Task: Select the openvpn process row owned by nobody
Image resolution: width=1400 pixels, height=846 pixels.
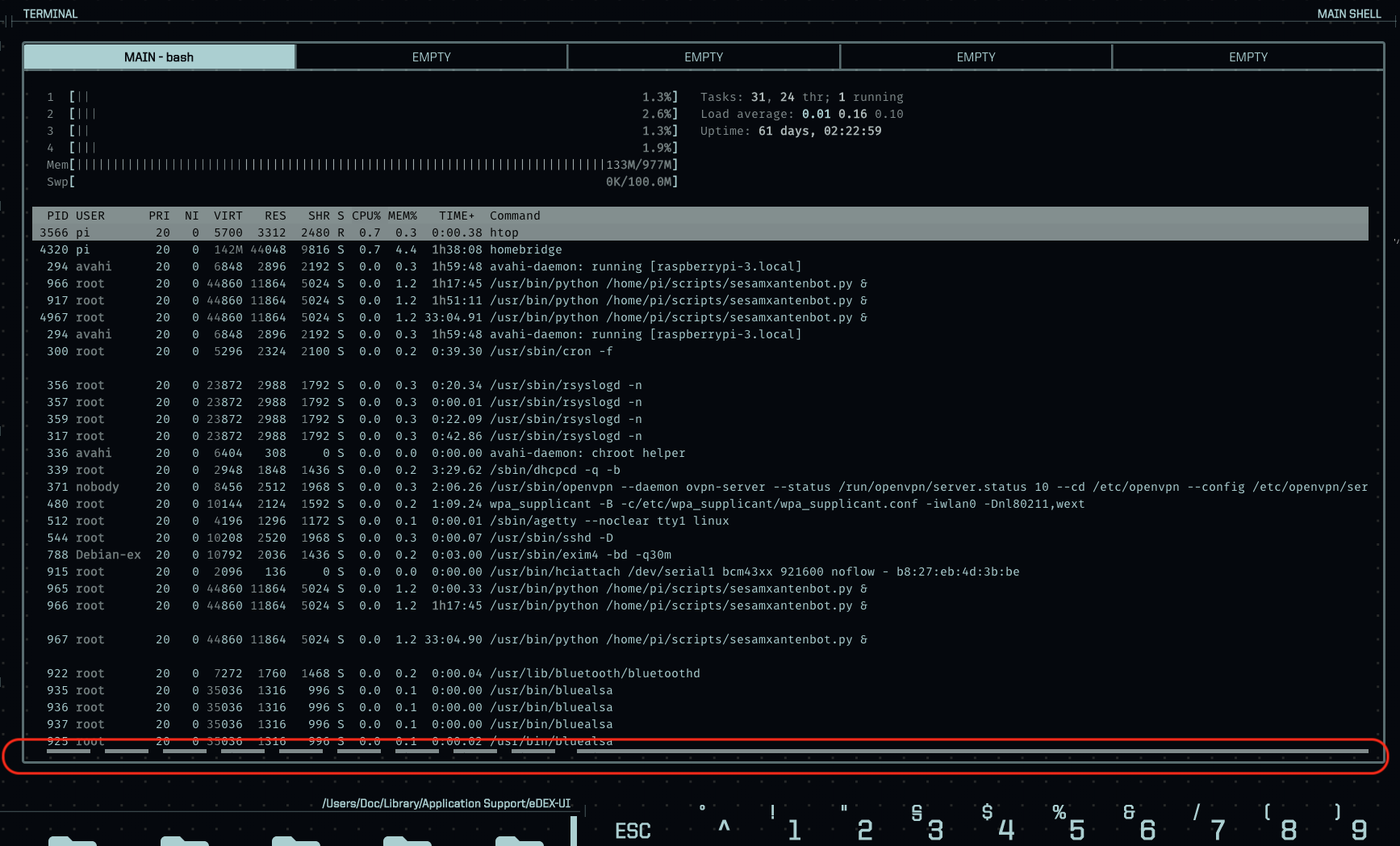Action: pyautogui.click(x=700, y=487)
